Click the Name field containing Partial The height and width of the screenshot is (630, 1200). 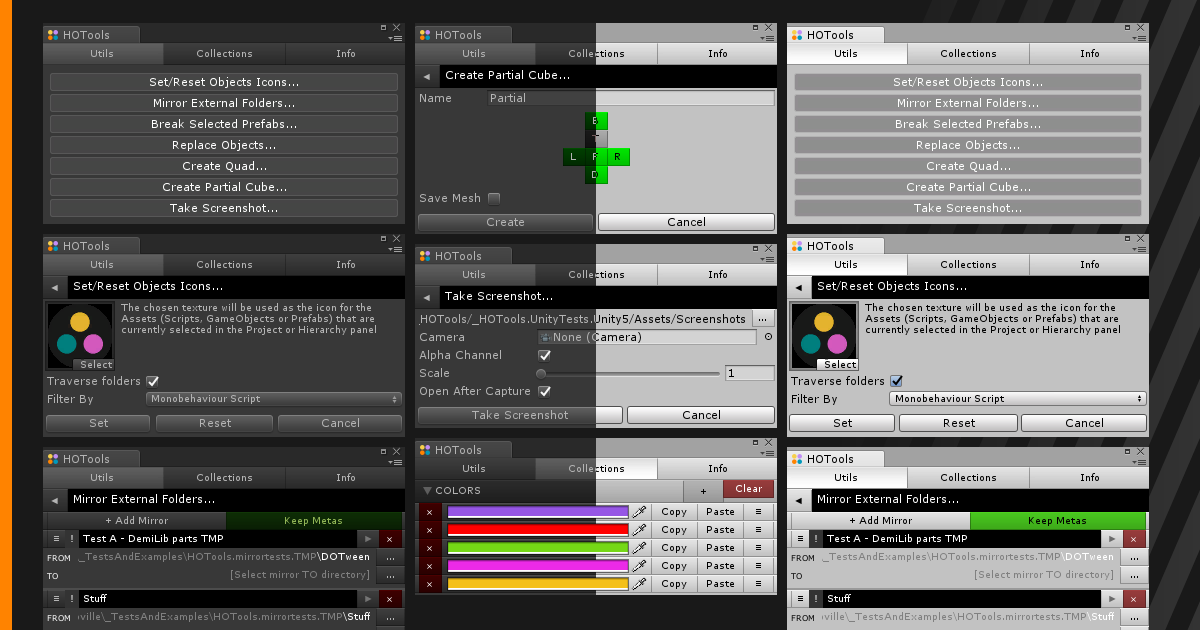pos(630,99)
